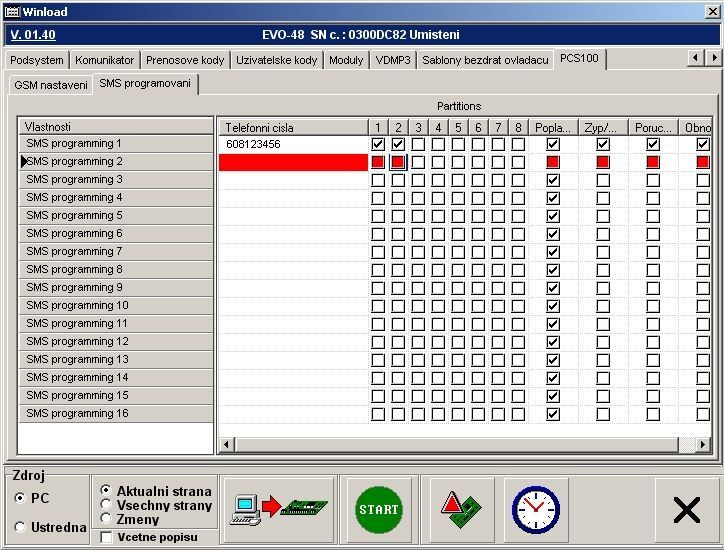Click V. 01.40 version link

click(33, 34)
